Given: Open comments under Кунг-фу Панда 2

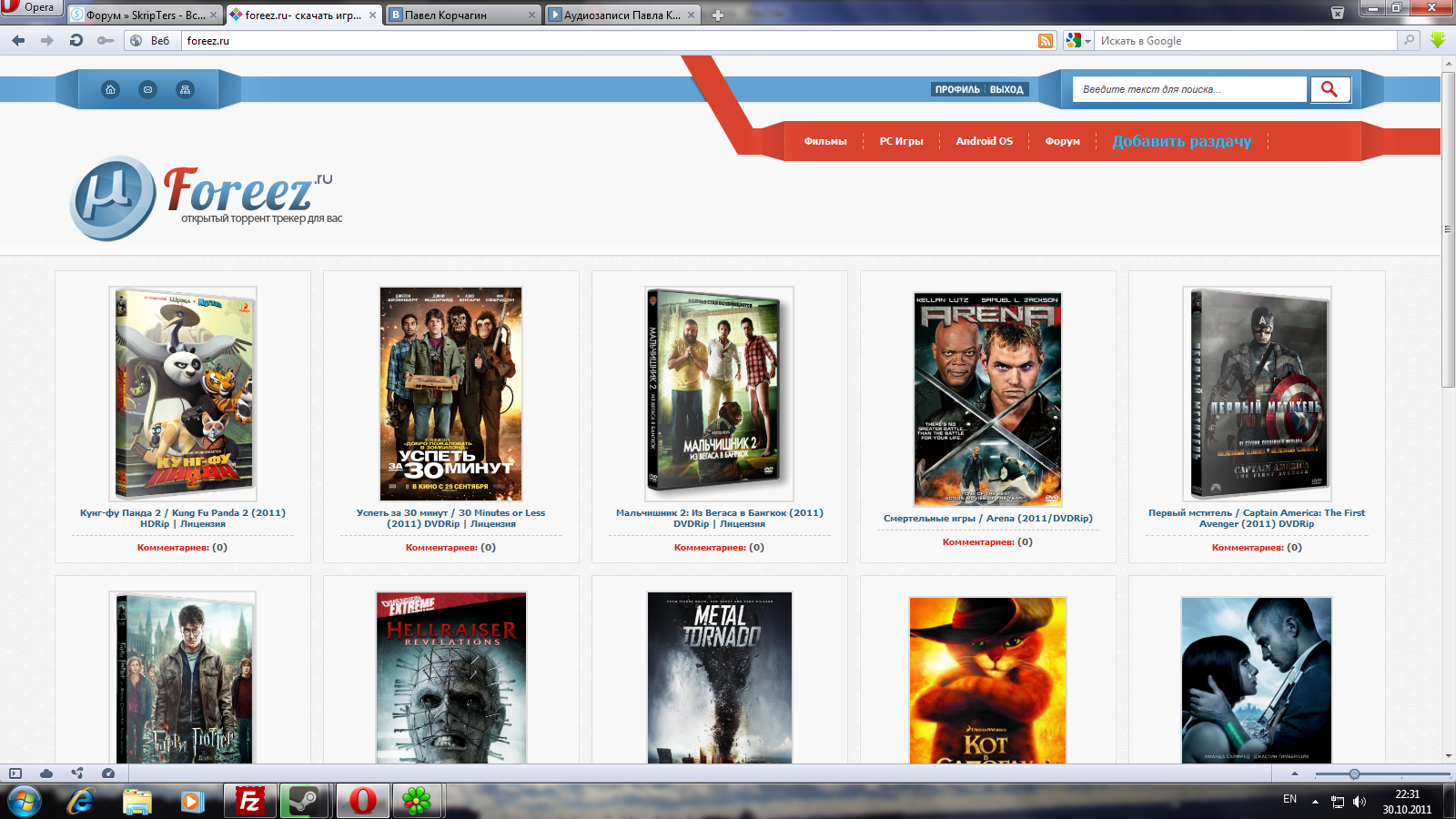Looking at the screenshot, I should pos(182,547).
